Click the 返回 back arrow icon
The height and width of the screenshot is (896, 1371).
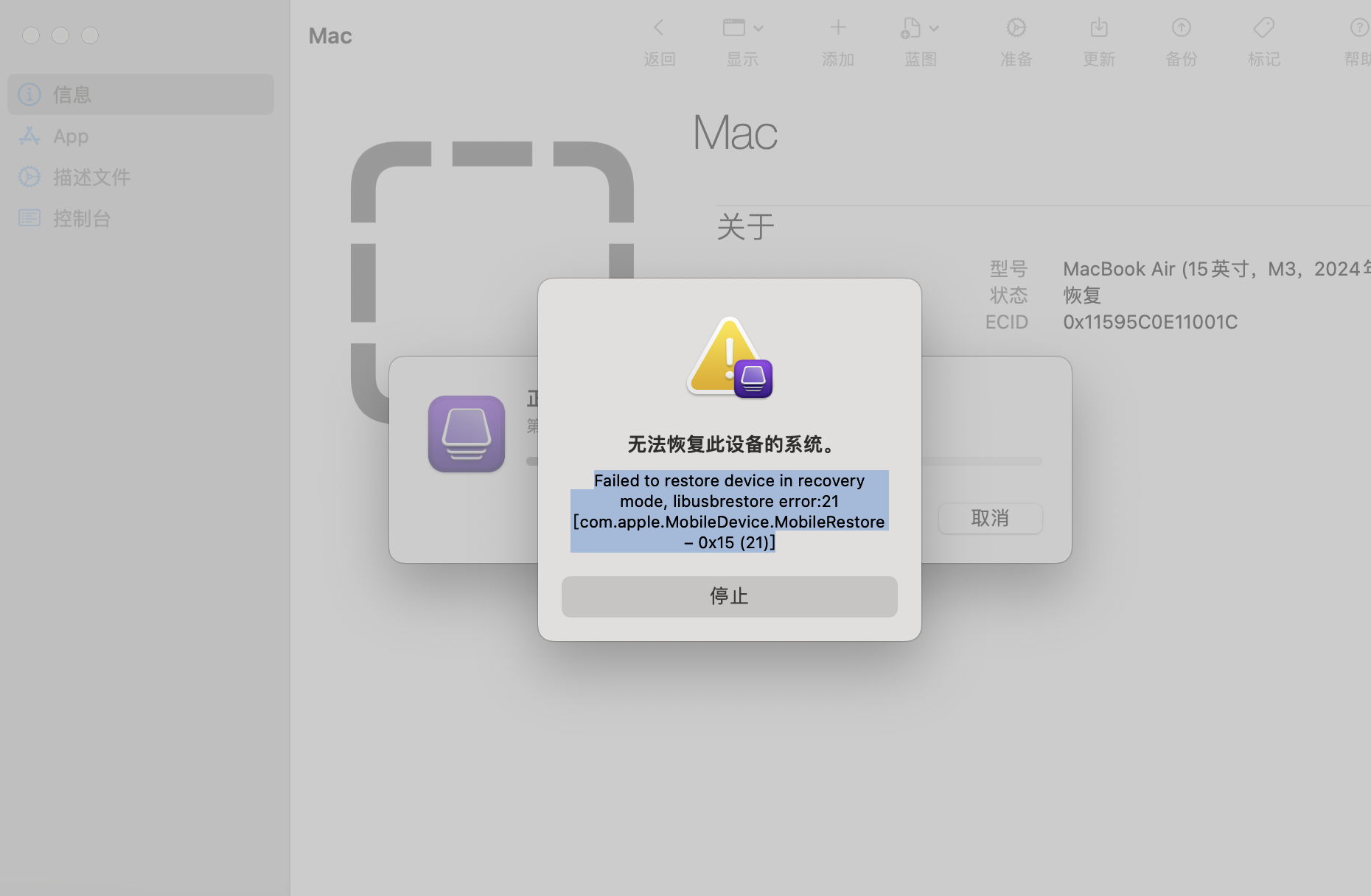point(659,28)
